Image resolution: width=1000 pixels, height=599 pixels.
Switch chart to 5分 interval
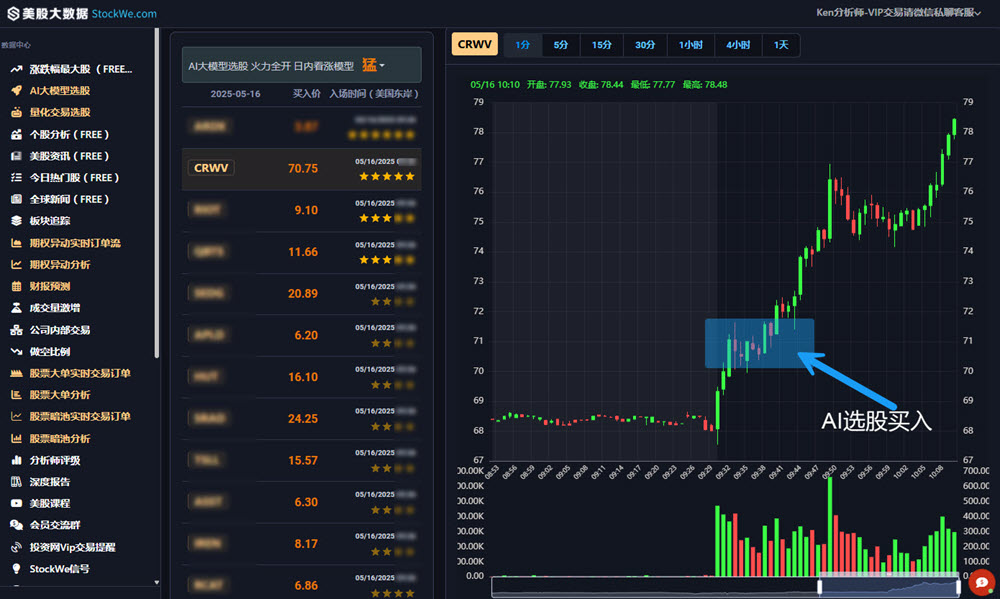(561, 45)
